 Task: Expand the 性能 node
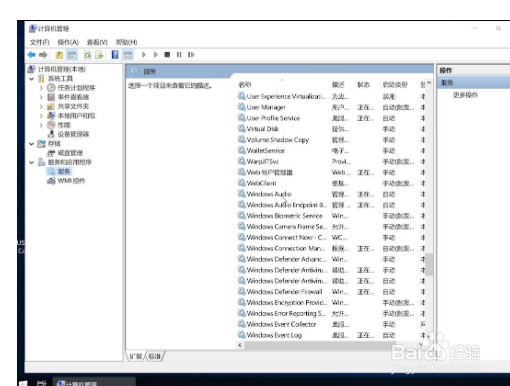point(41,125)
